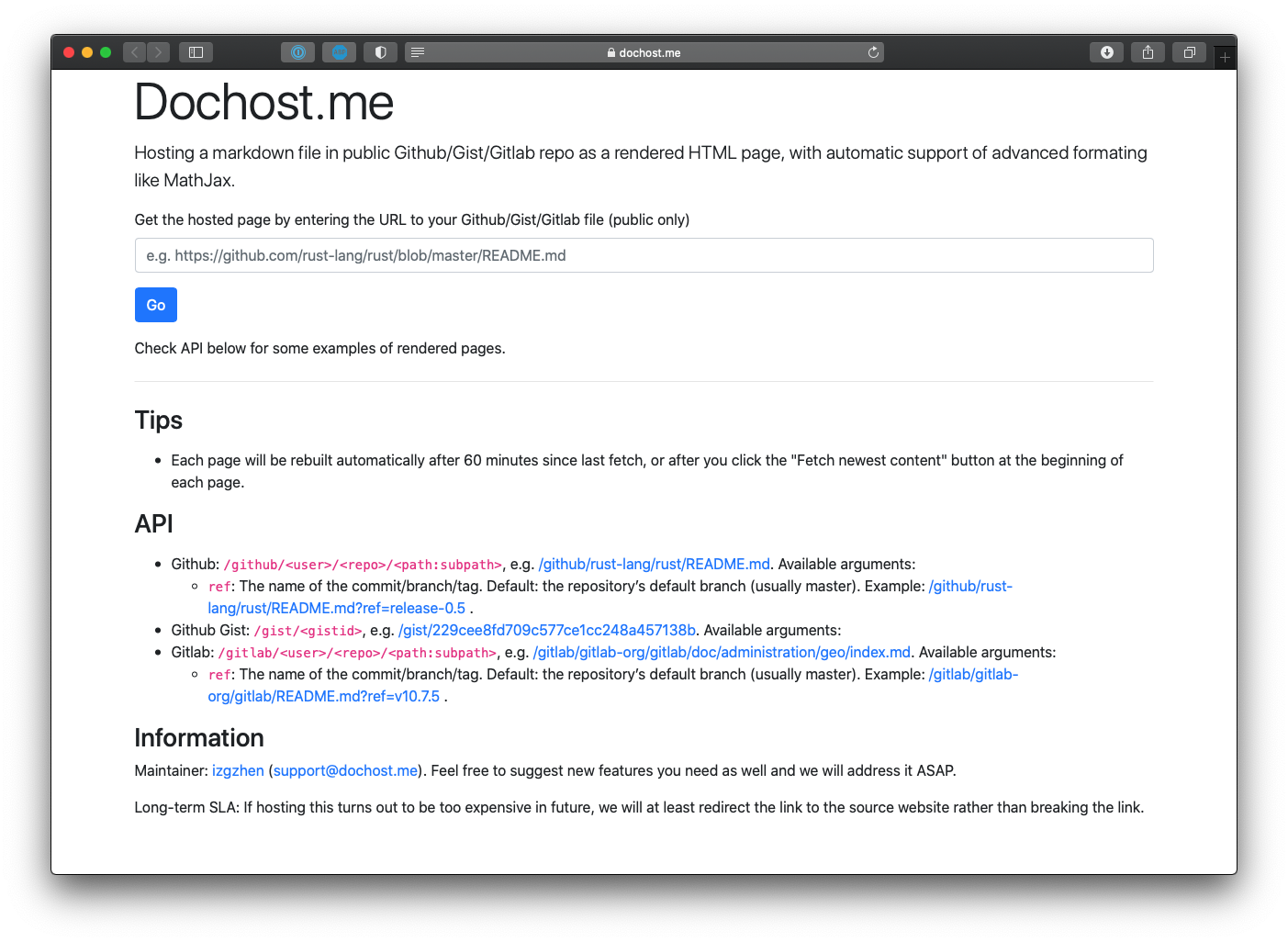The width and height of the screenshot is (1288, 942).
Task: Click the Dochost.me page heading
Action: (264, 102)
